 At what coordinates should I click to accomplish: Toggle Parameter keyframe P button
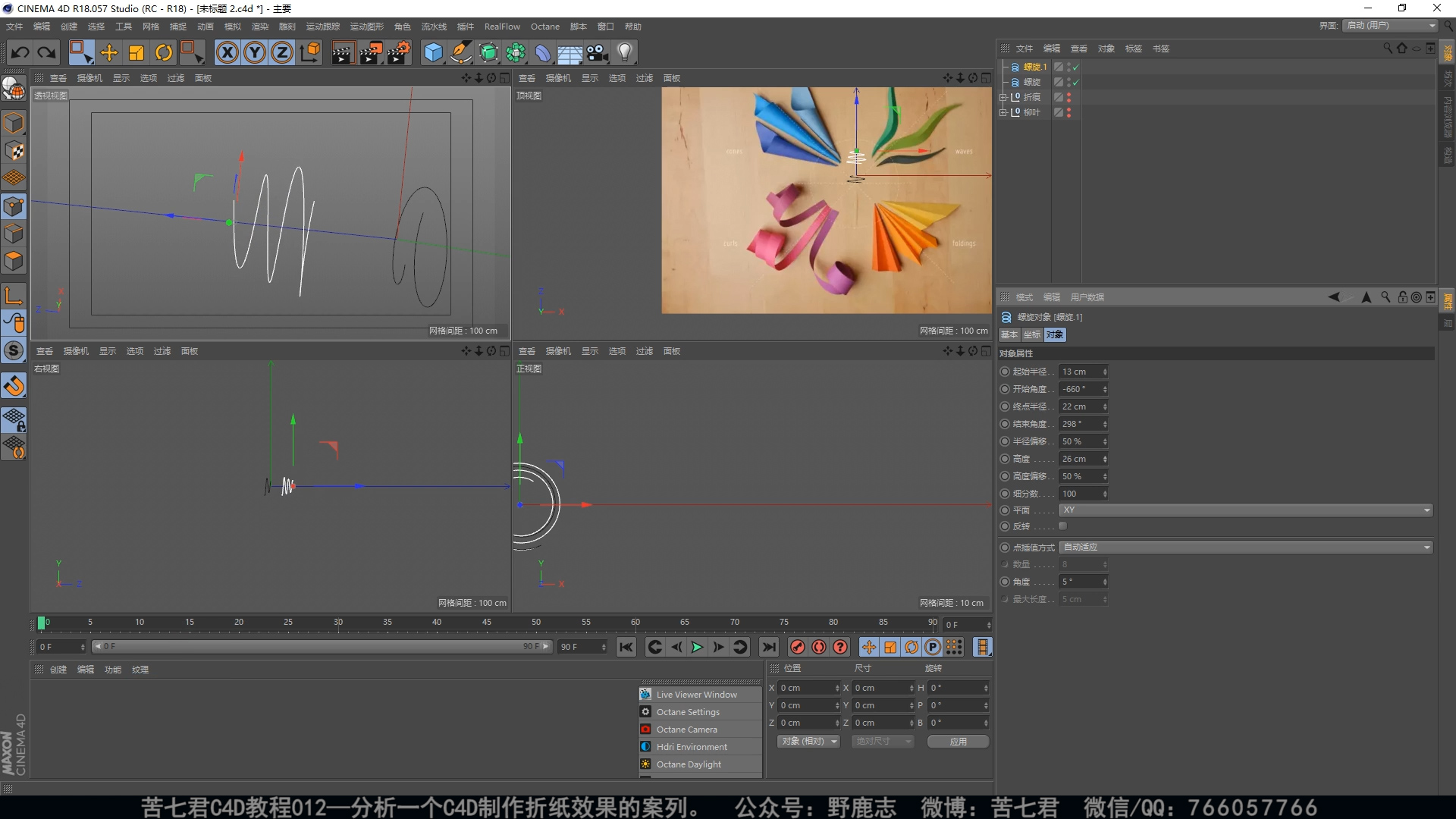click(933, 647)
